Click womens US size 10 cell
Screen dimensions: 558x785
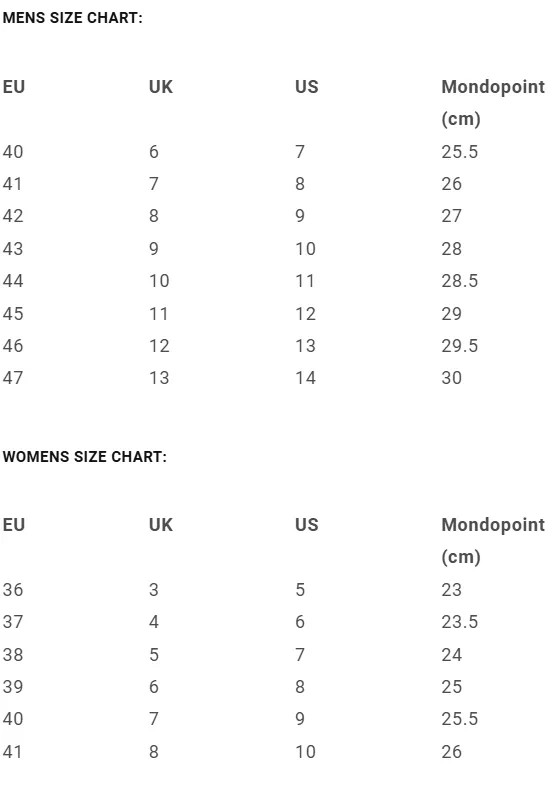click(x=305, y=751)
